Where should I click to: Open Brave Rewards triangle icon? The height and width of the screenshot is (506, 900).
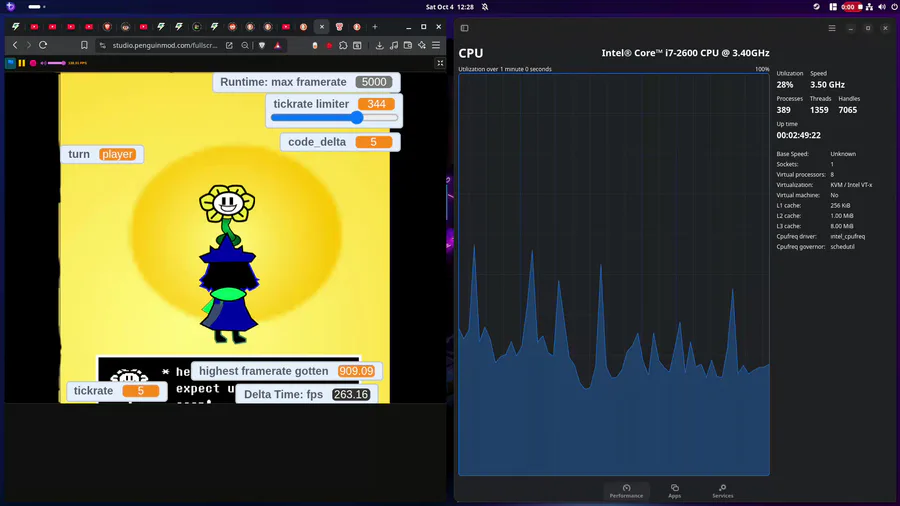pos(278,45)
